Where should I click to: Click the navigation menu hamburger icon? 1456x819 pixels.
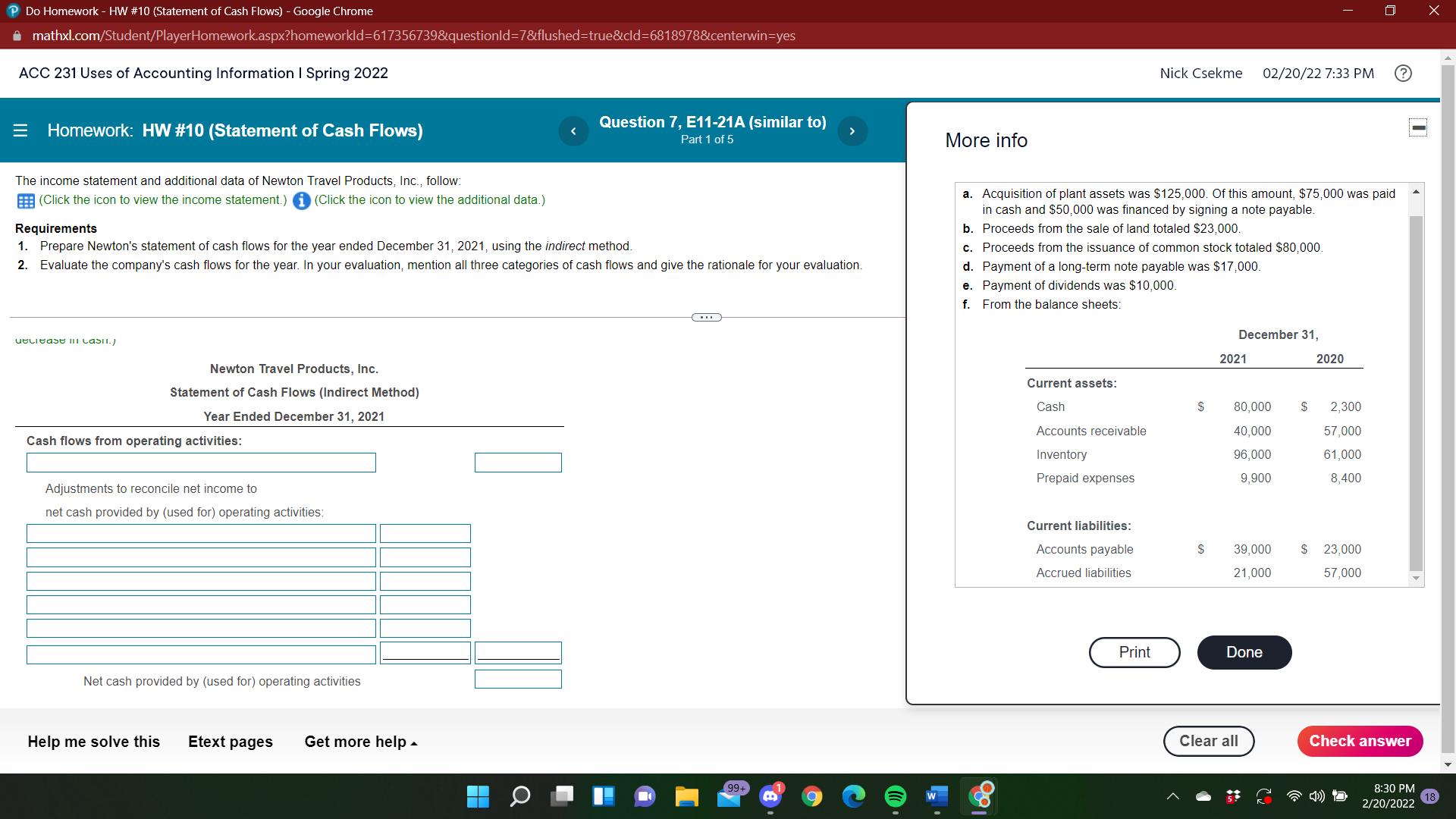click(x=20, y=130)
